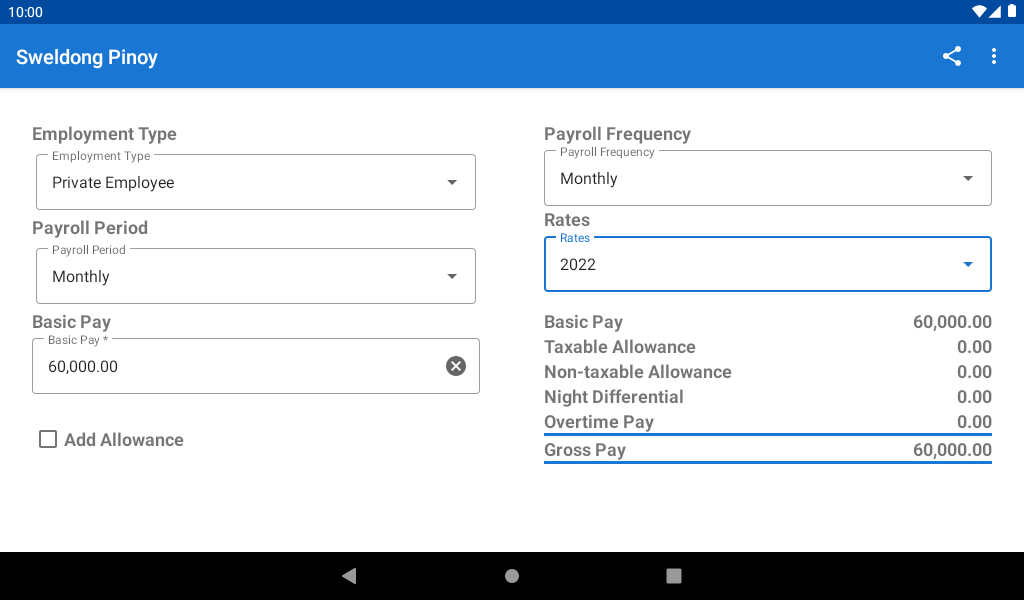This screenshot has width=1024, height=600.
Task: Tap the Gross Pay label
Action: tap(585, 450)
